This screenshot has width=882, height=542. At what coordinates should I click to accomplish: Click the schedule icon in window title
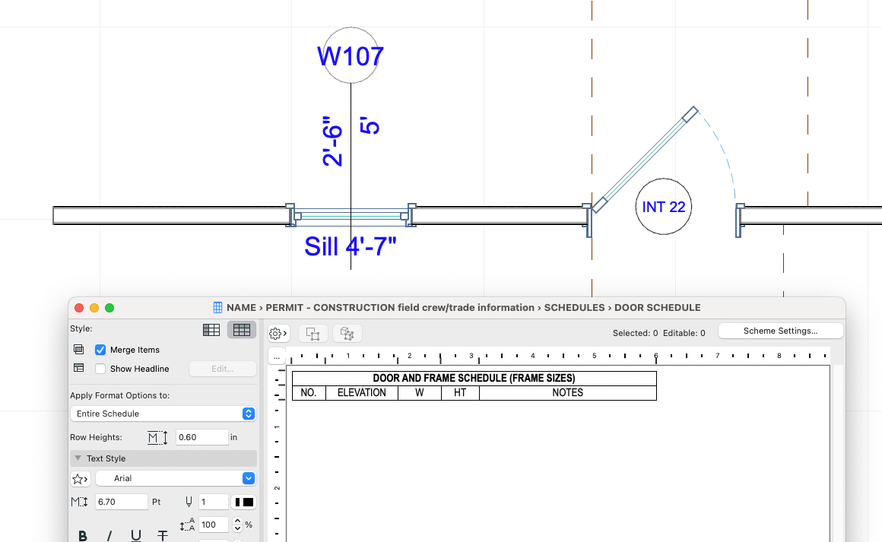click(x=218, y=308)
